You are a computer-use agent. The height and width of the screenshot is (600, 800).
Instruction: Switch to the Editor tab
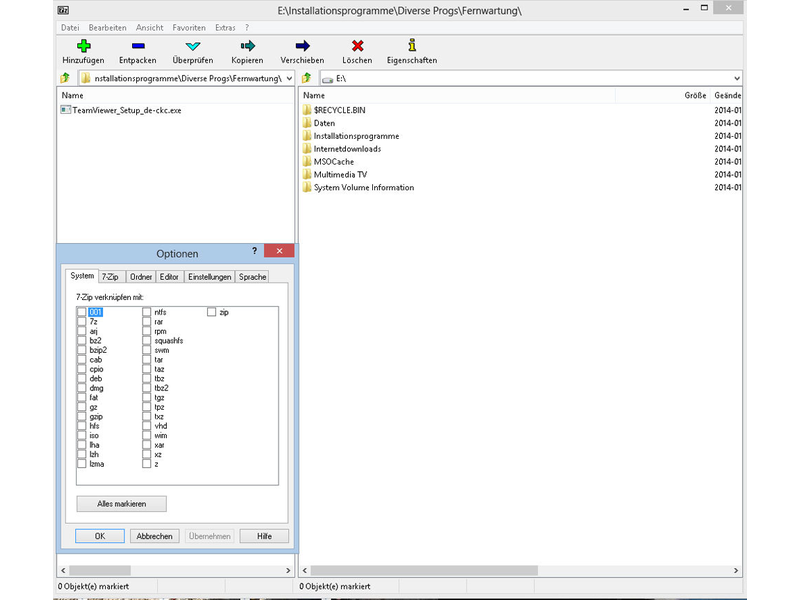pos(169,277)
